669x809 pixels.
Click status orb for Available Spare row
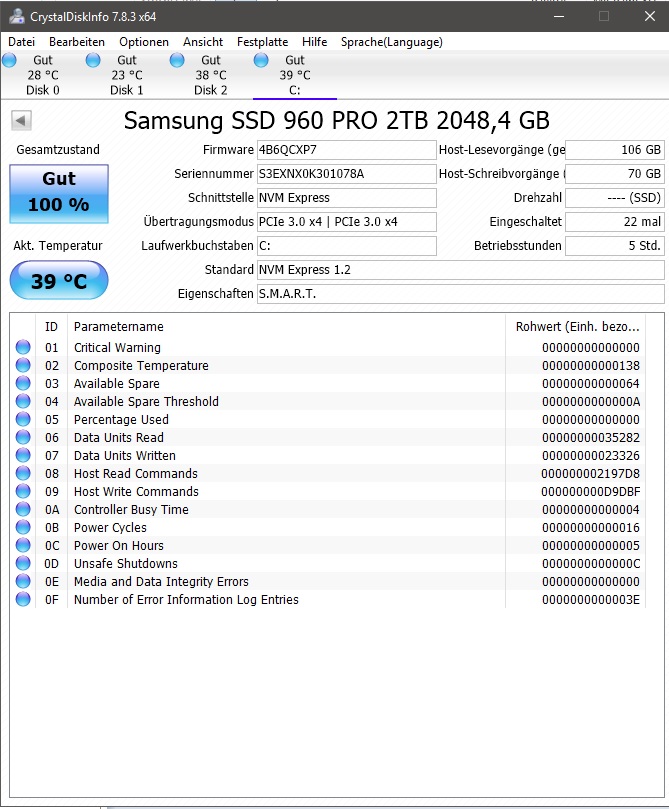(23, 383)
